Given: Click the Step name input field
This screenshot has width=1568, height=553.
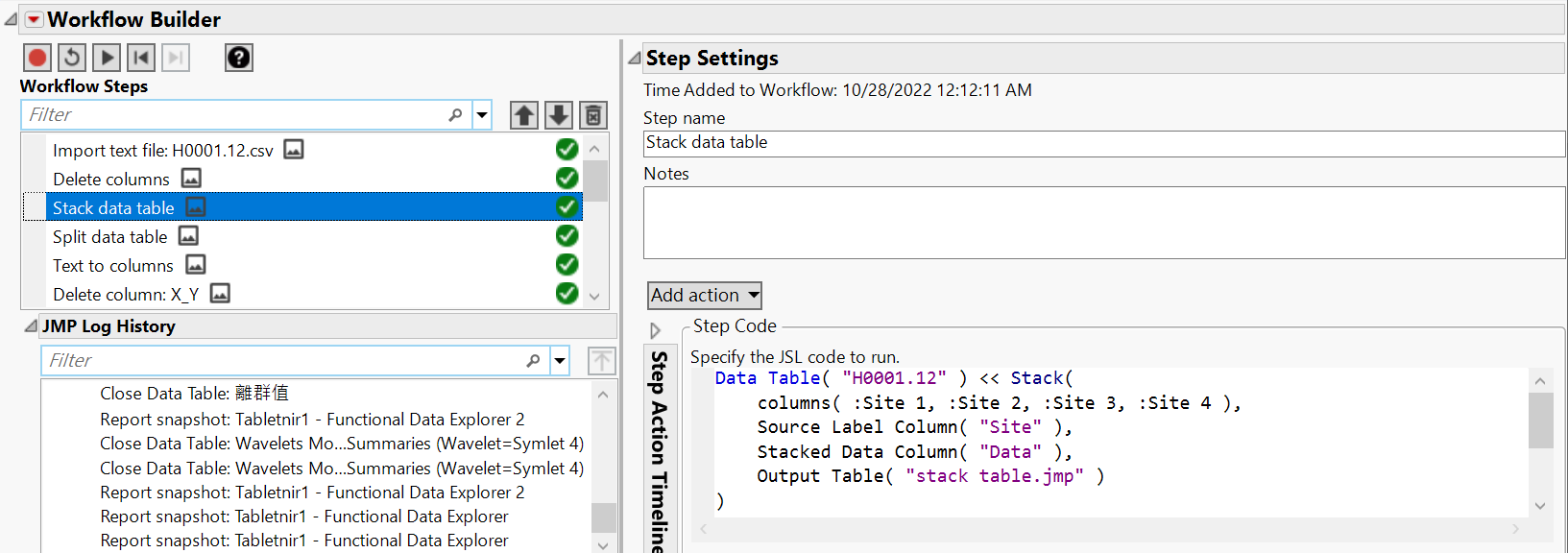Looking at the screenshot, I should 1104,143.
